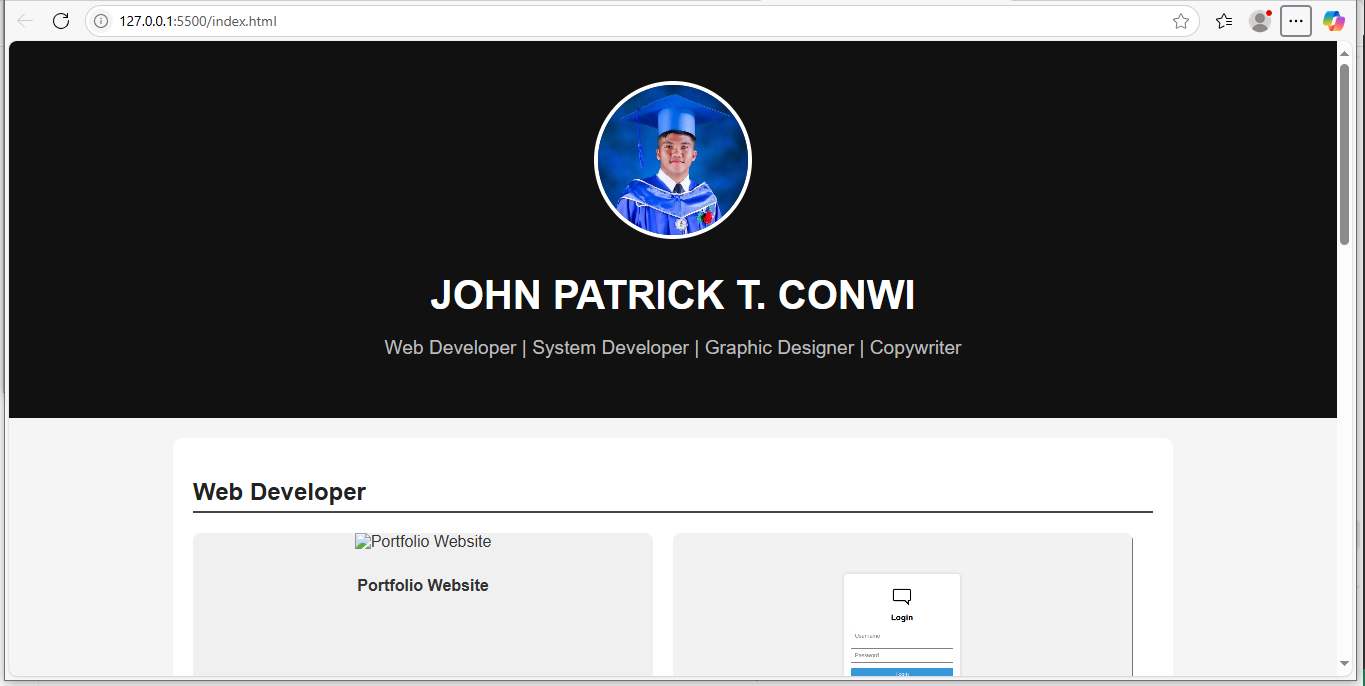The height and width of the screenshot is (686, 1365).
Task: Add this page to favorites star
Action: coord(1181,21)
